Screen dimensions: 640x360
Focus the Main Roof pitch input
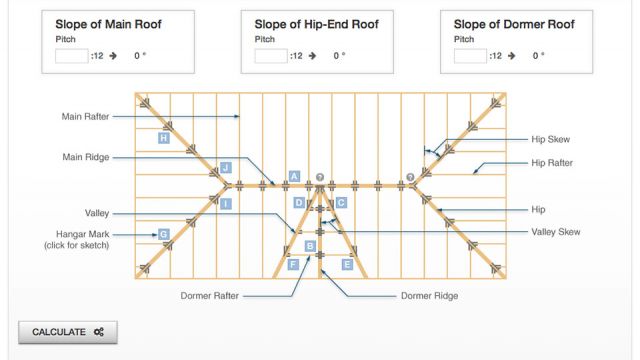[x=72, y=56]
